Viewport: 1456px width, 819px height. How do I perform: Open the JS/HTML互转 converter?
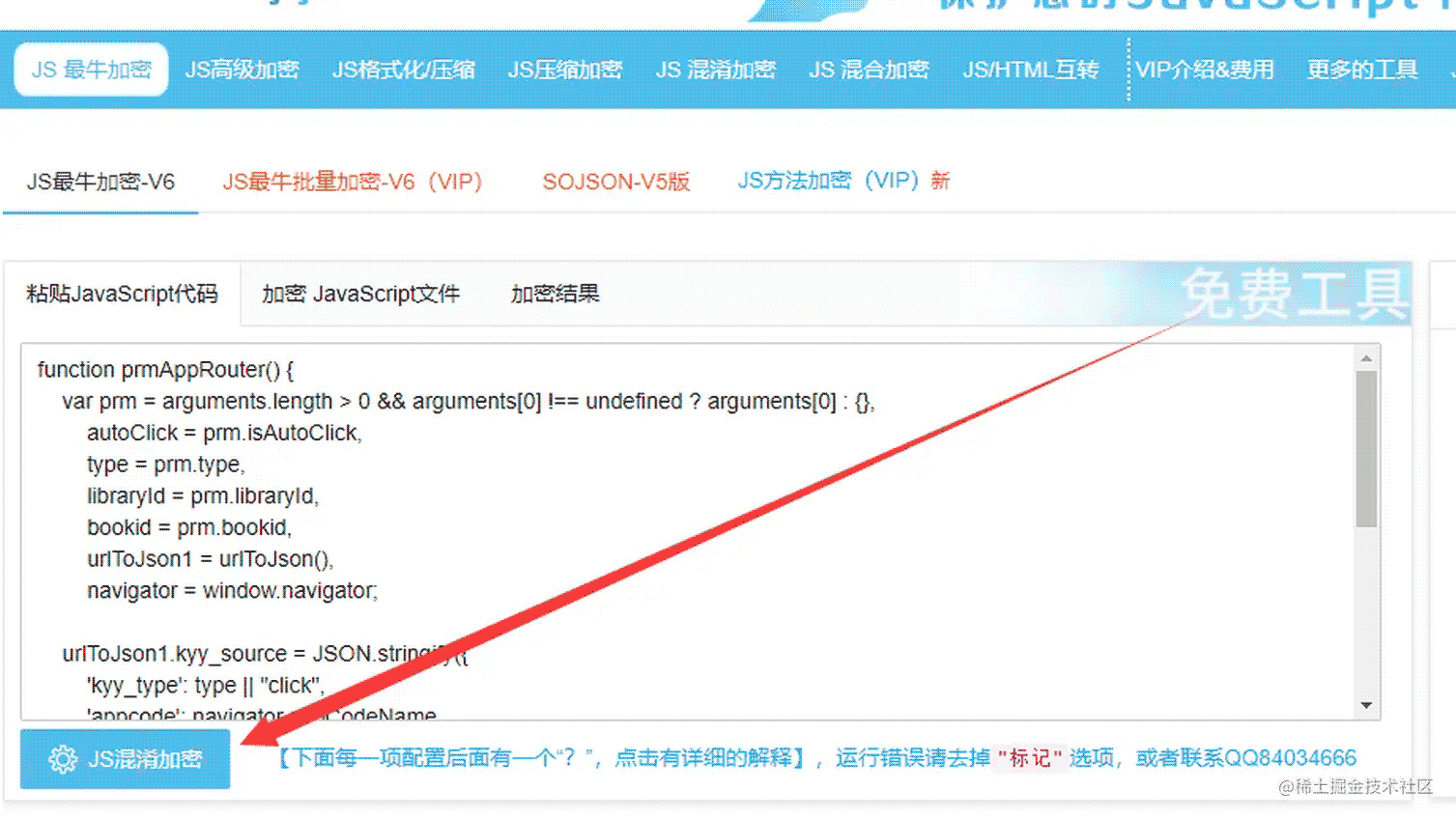(x=1030, y=69)
